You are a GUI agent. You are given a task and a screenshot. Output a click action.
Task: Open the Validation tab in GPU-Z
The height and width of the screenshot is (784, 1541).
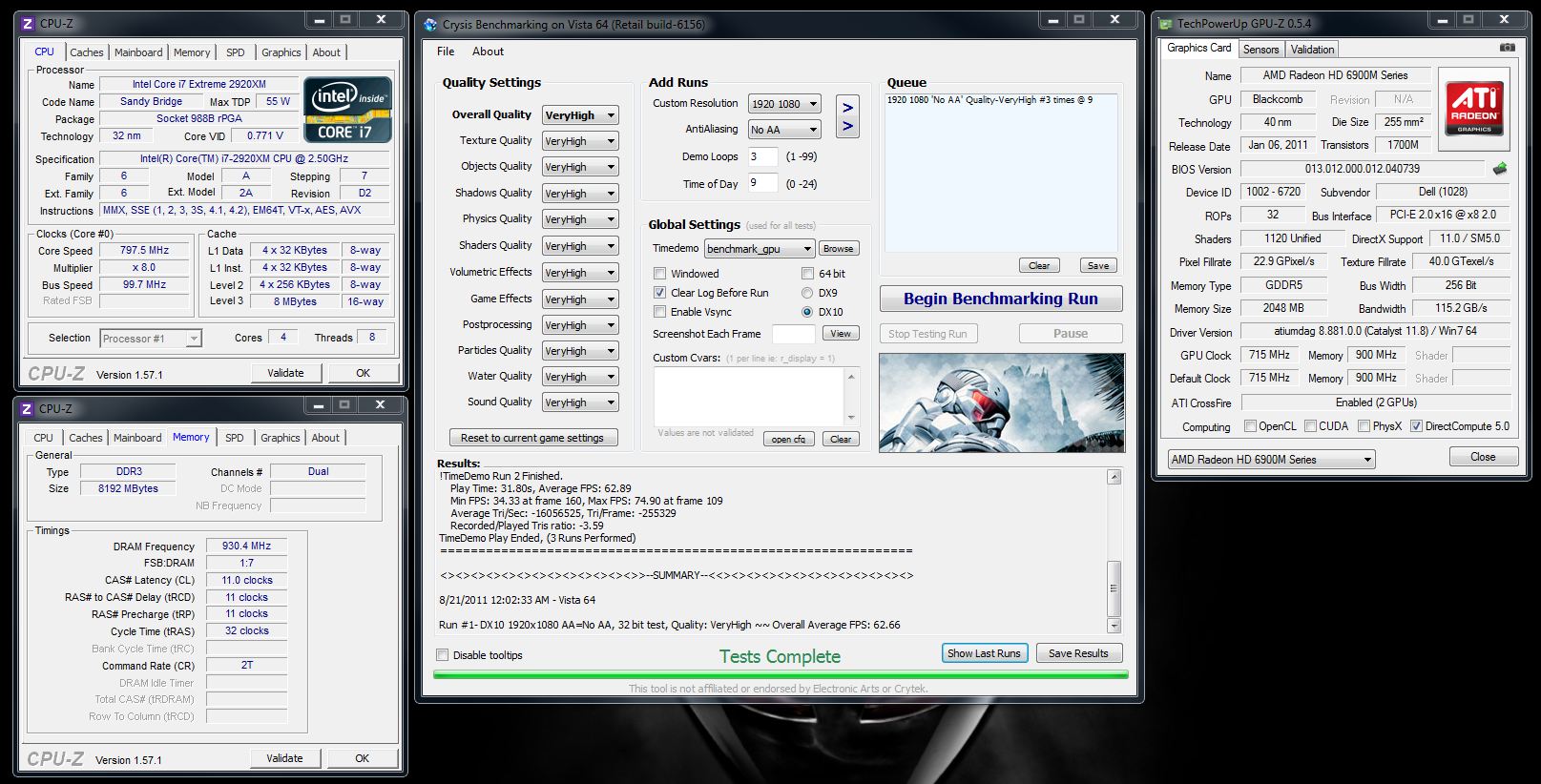pos(1312,50)
